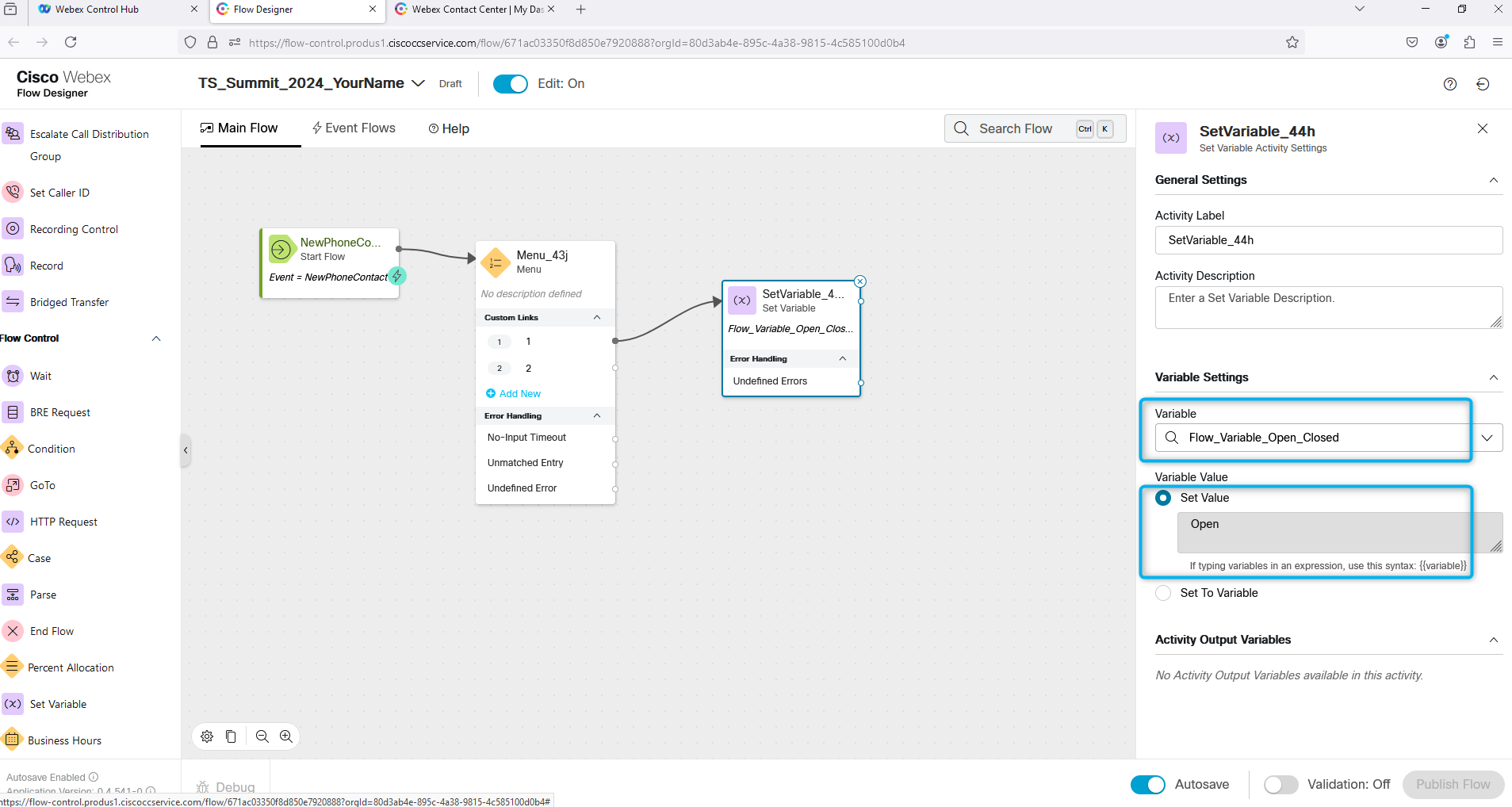Switch to the Event Flows tab
This screenshot has height=807, width=1512.
[354, 128]
